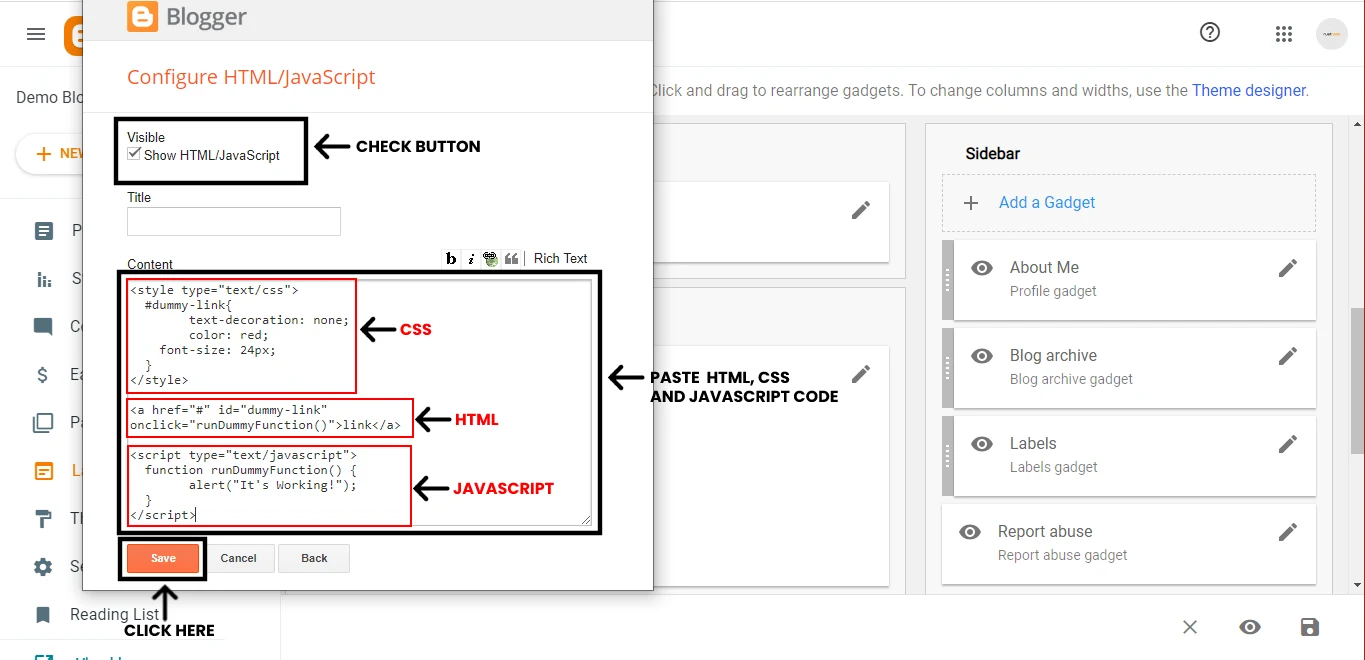Open the Posts section in Blogger sidebar

coord(44,230)
